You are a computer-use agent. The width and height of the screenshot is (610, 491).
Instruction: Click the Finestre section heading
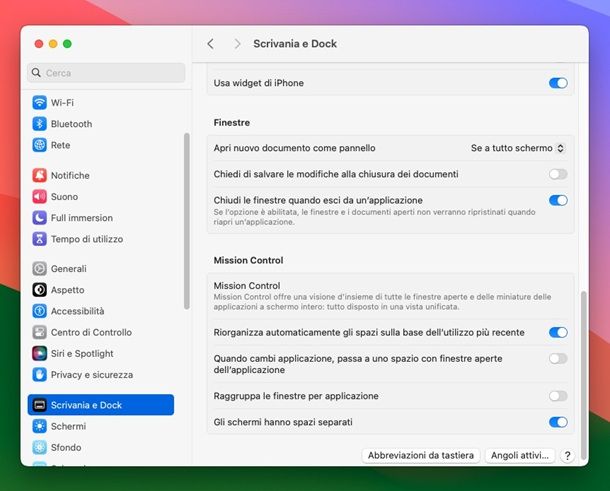232,123
